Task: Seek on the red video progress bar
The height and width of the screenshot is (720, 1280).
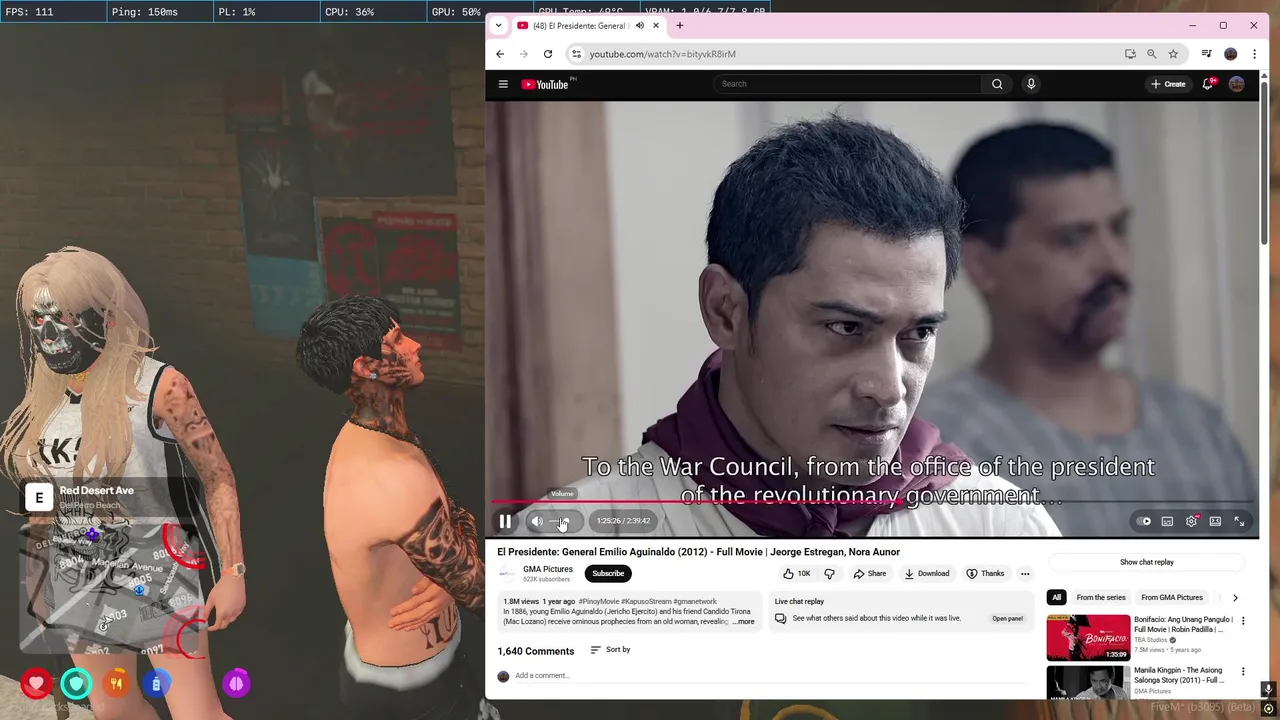Action: point(872,502)
